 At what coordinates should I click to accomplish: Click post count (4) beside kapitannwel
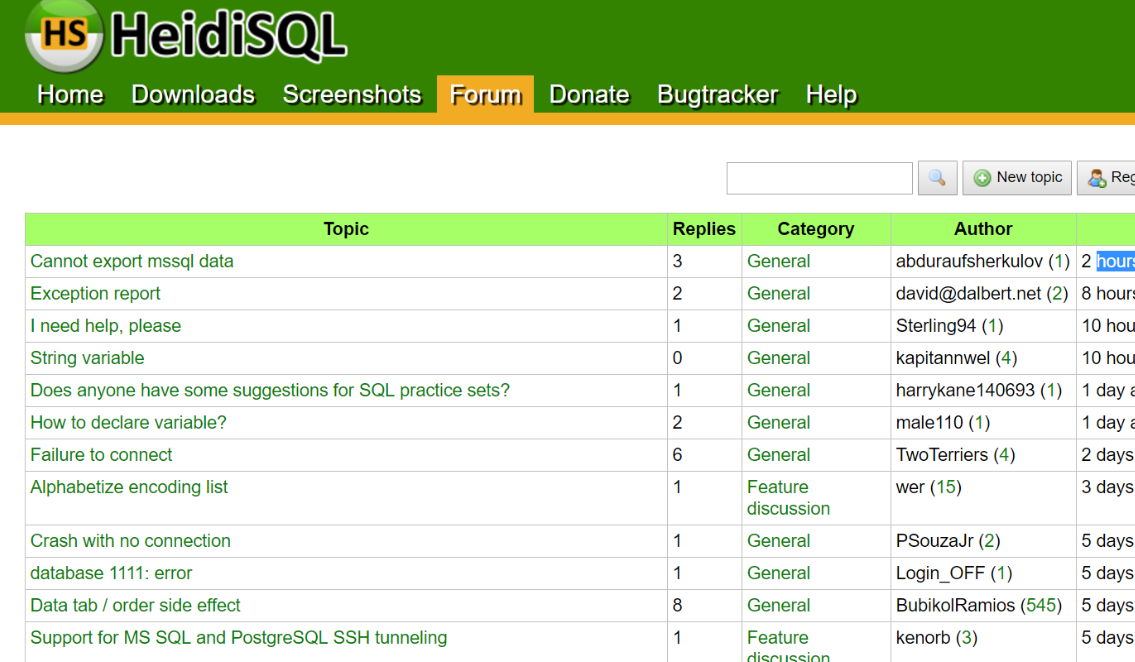click(x=1006, y=358)
